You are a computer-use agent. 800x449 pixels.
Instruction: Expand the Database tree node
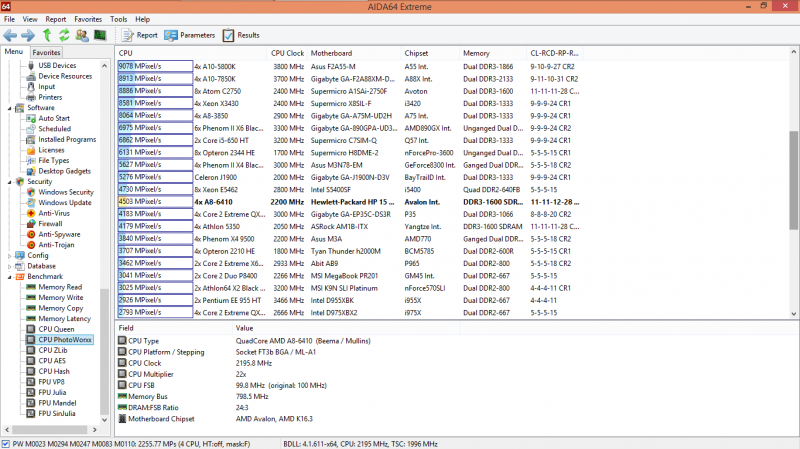[x=10, y=266]
